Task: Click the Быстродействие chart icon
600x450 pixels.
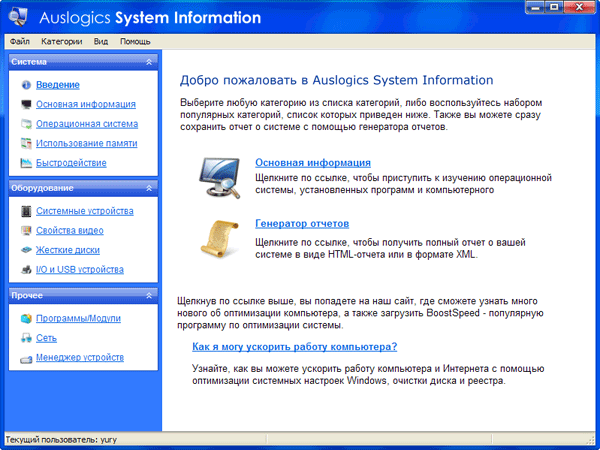Action: 26,163
